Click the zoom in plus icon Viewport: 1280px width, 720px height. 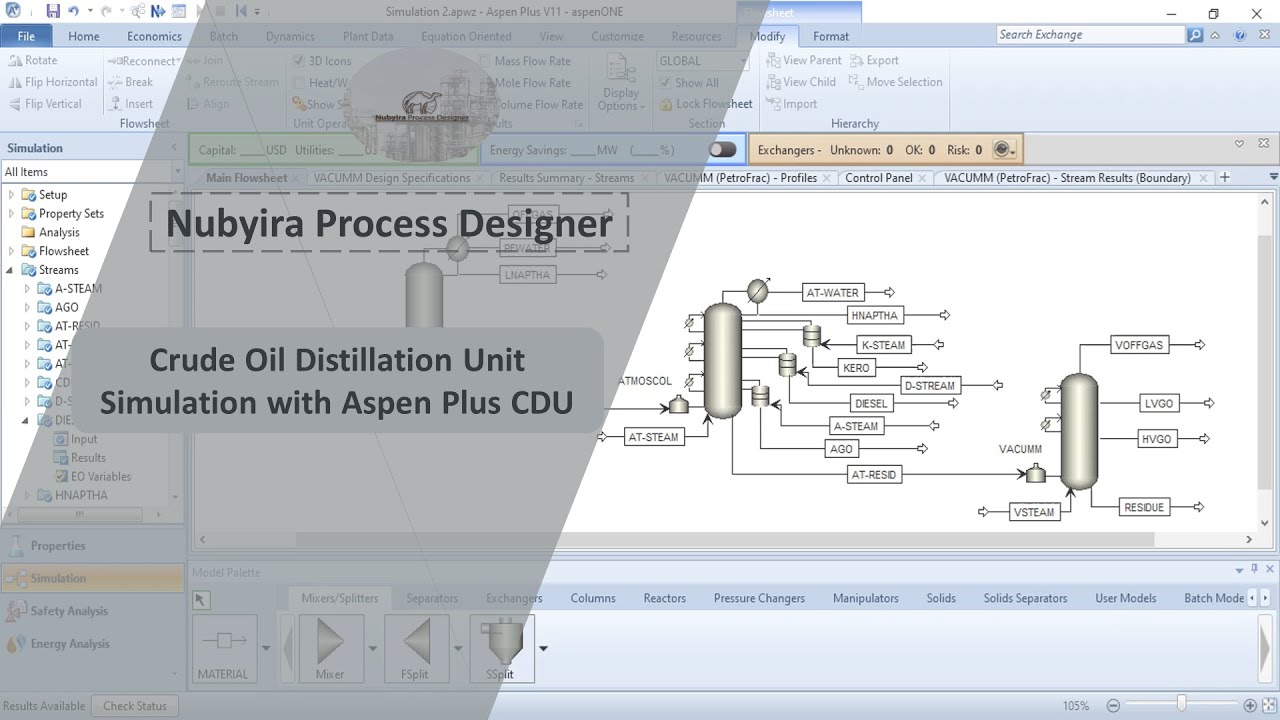pos(1250,705)
